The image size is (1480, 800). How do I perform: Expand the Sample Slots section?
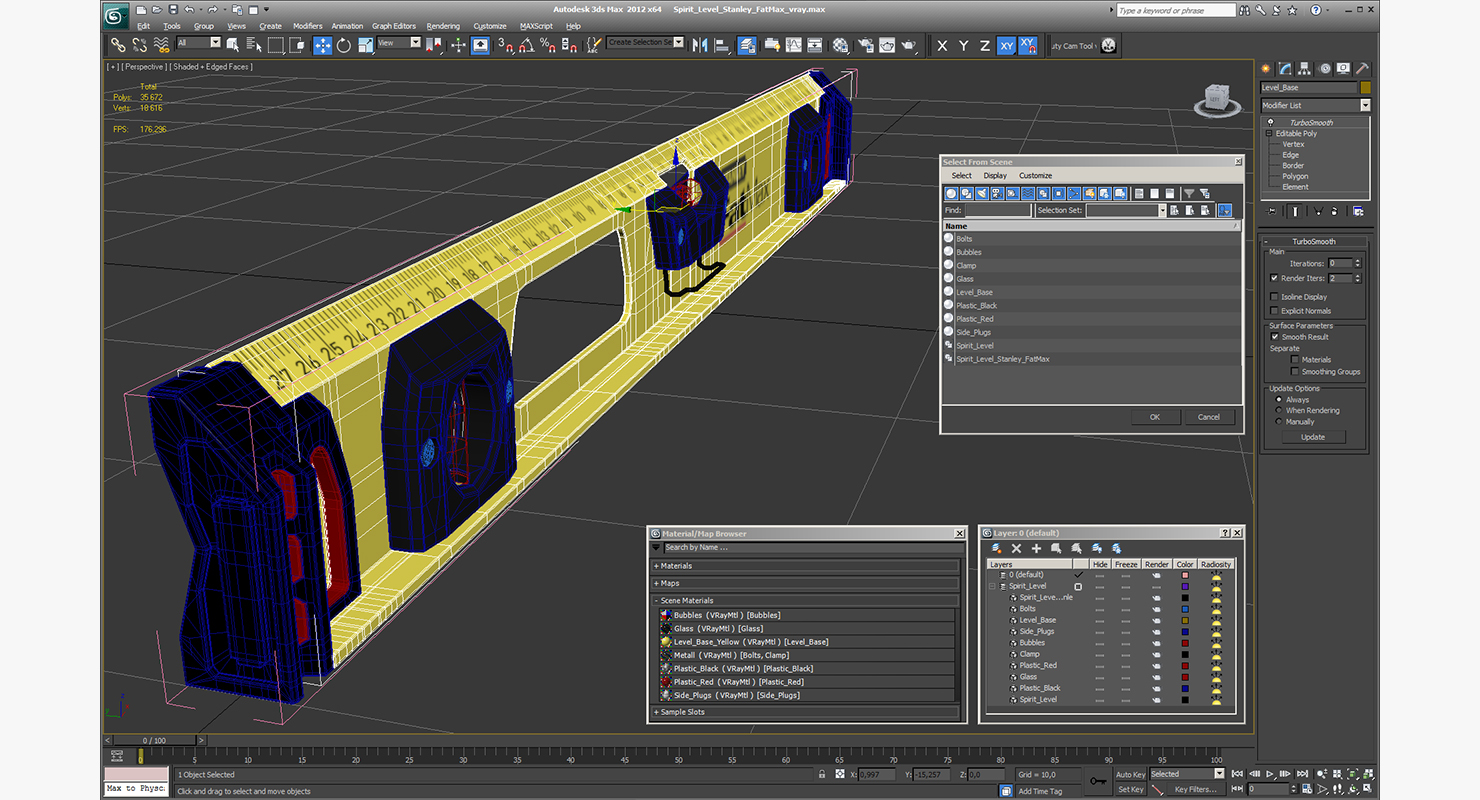click(805, 712)
